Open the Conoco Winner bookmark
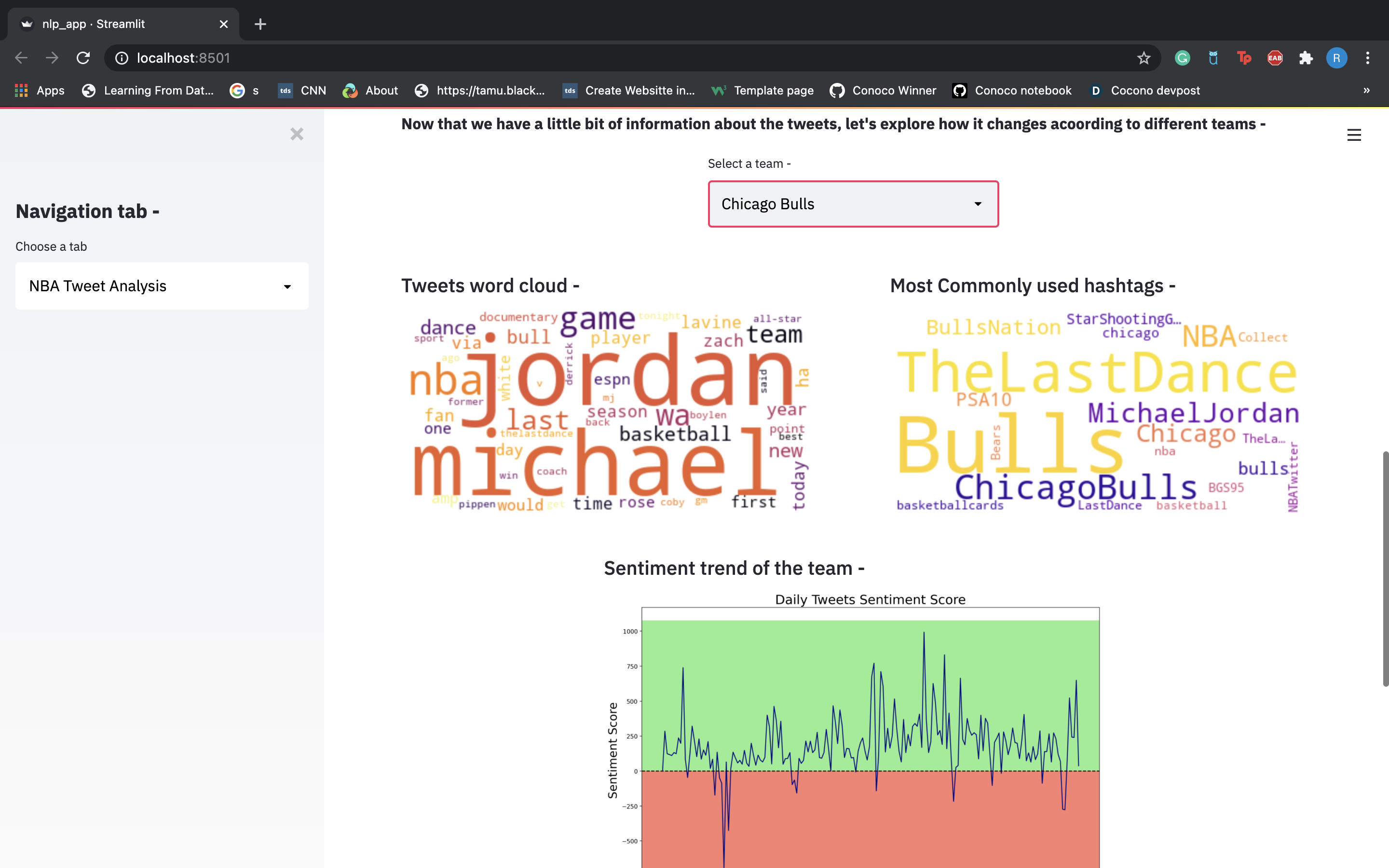The height and width of the screenshot is (868, 1389). coord(883,91)
